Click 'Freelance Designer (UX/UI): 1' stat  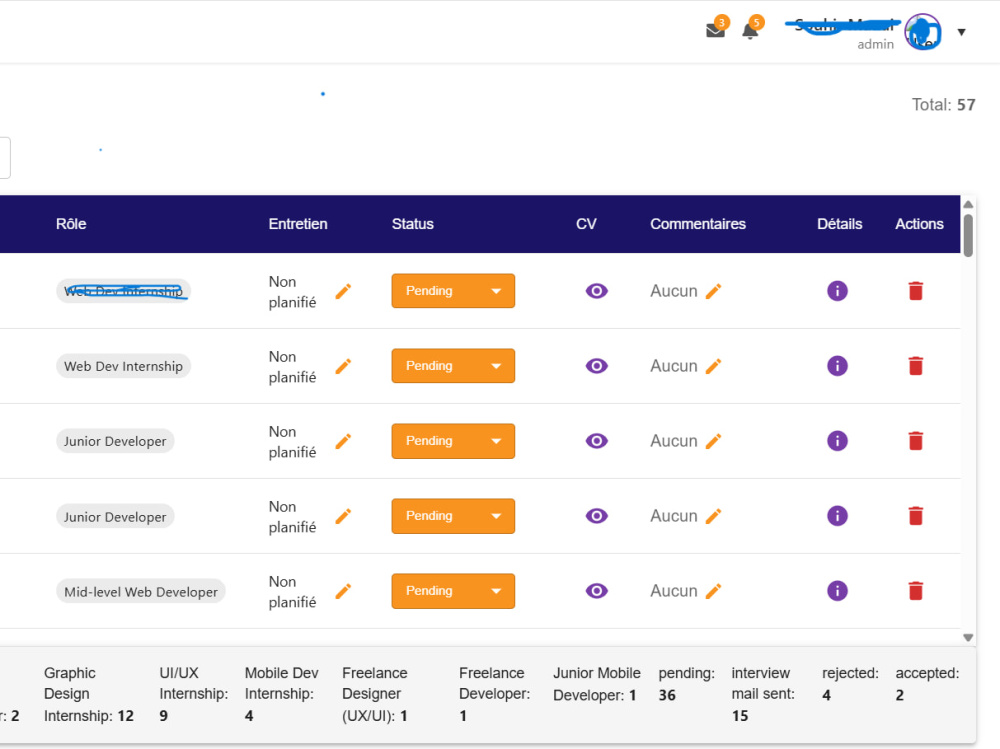[375, 694]
